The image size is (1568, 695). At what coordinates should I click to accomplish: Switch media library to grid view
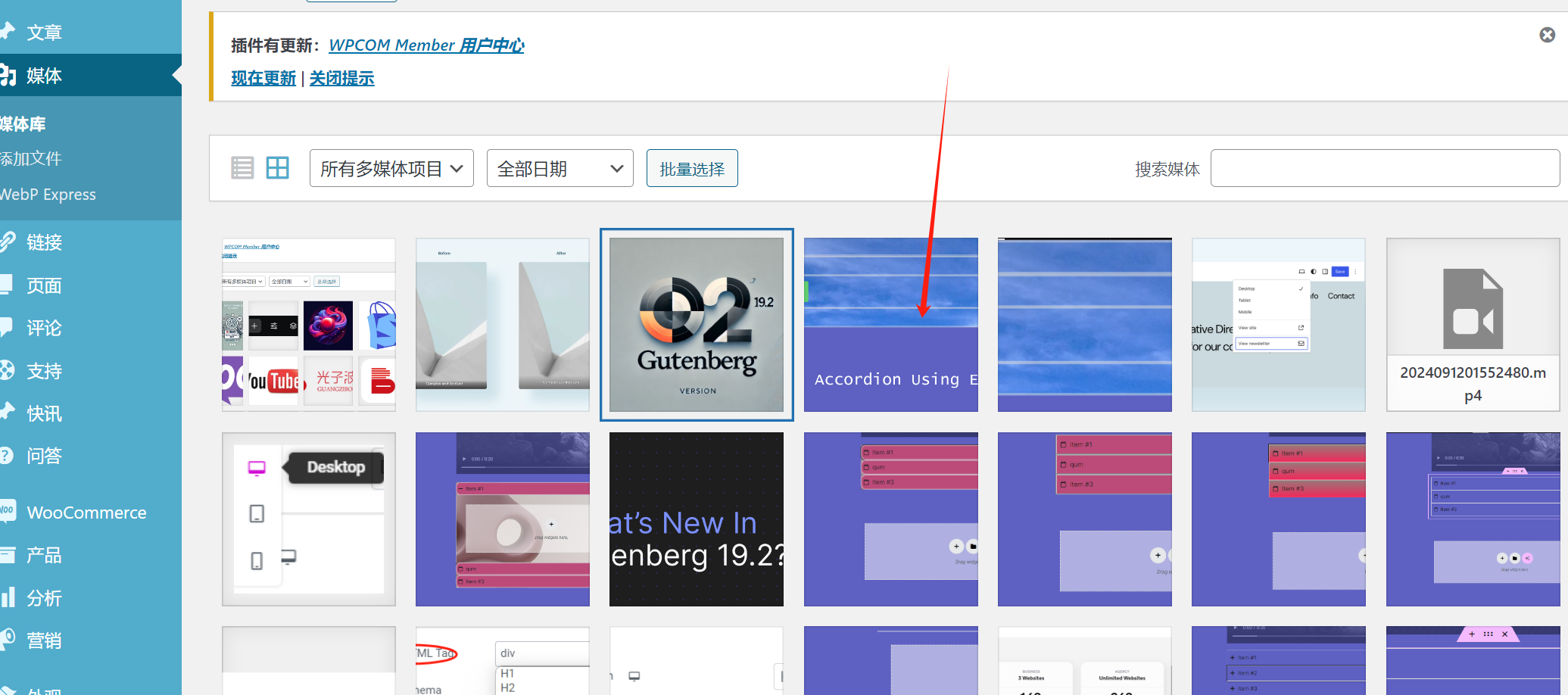click(278, 167)
